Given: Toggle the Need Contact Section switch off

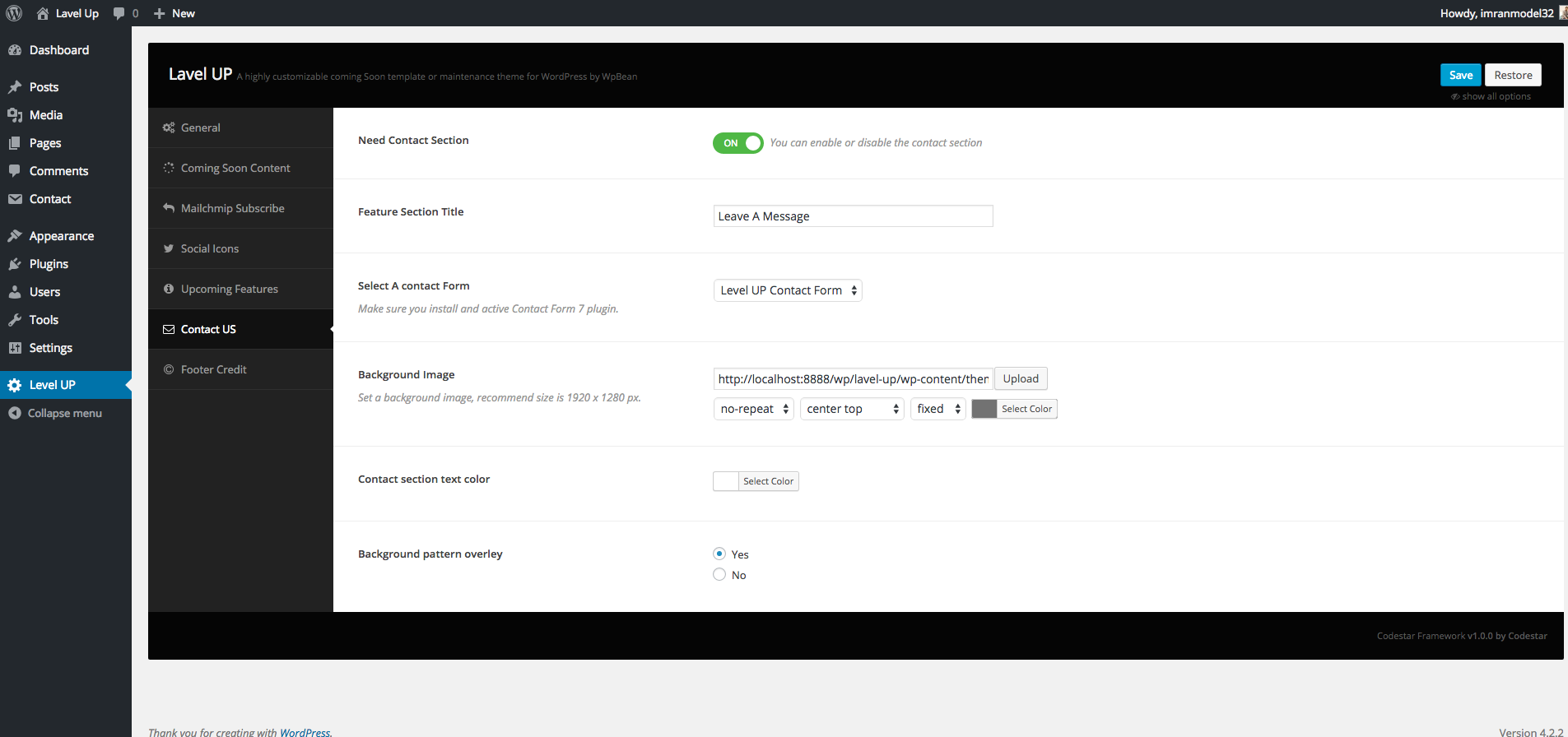Looking at the screenshot, I should [738, 143].
